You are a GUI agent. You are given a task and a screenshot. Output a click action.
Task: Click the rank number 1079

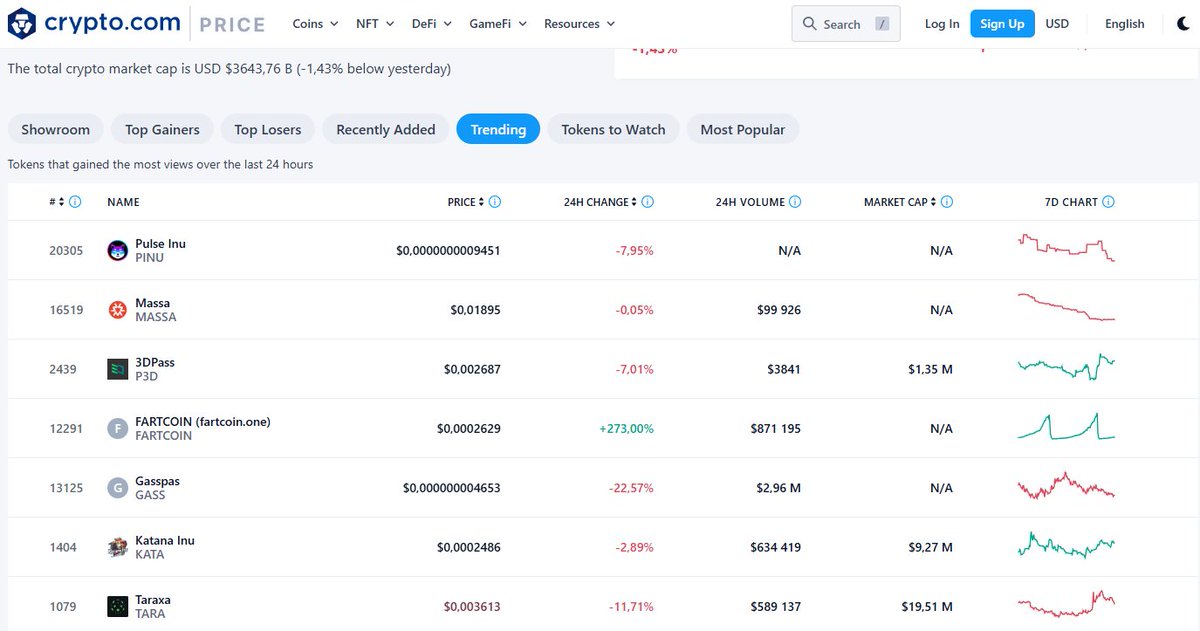[63, 607]
